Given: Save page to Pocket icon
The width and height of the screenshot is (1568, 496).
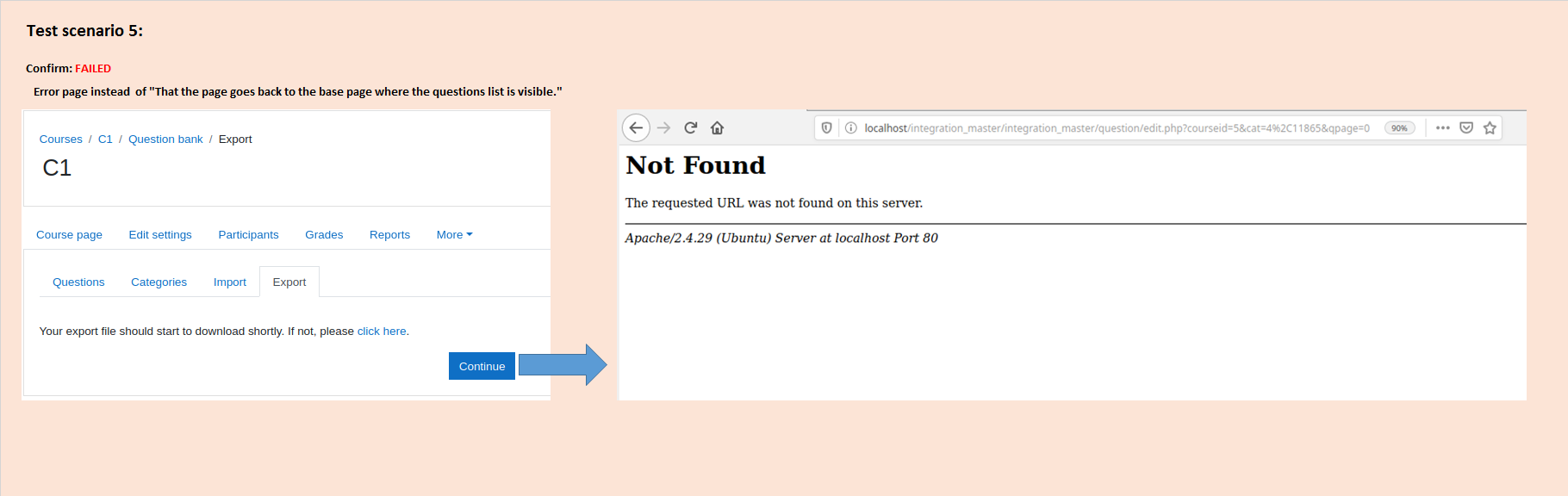Looking at the screenshot, I should pyautogui.click(x=1466, y=127).
